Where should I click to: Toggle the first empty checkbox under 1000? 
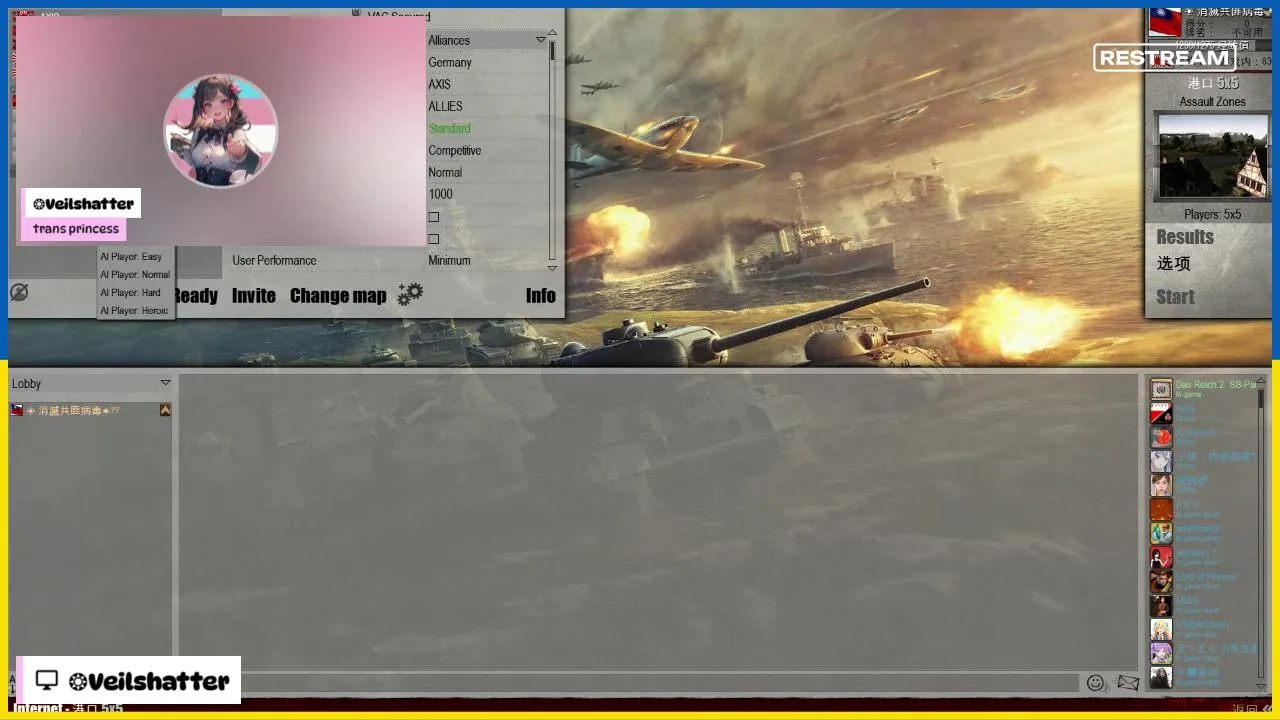pyautogui.click(x=434, y=217)
